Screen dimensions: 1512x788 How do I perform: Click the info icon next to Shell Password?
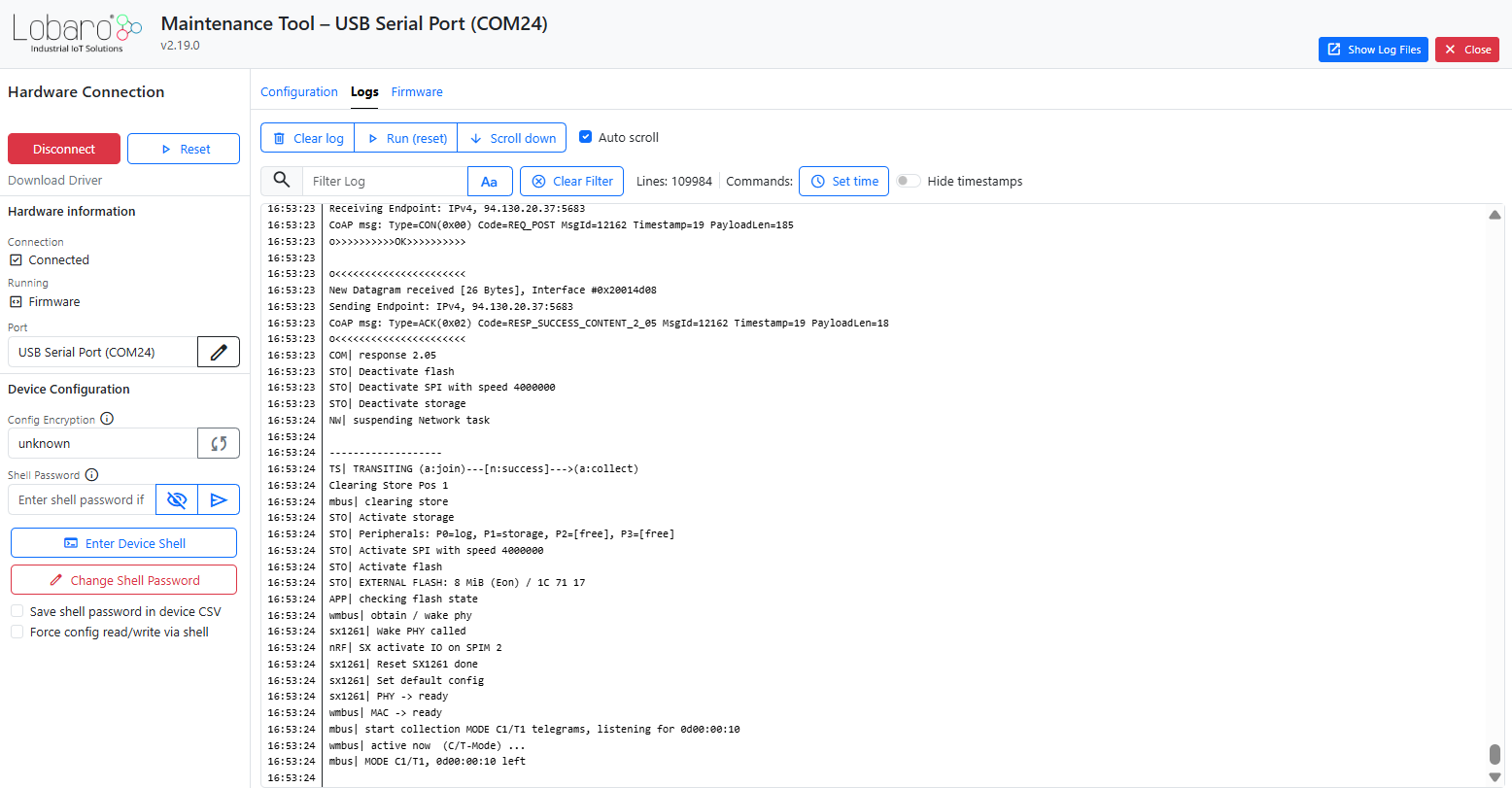[x=91, y=475]
